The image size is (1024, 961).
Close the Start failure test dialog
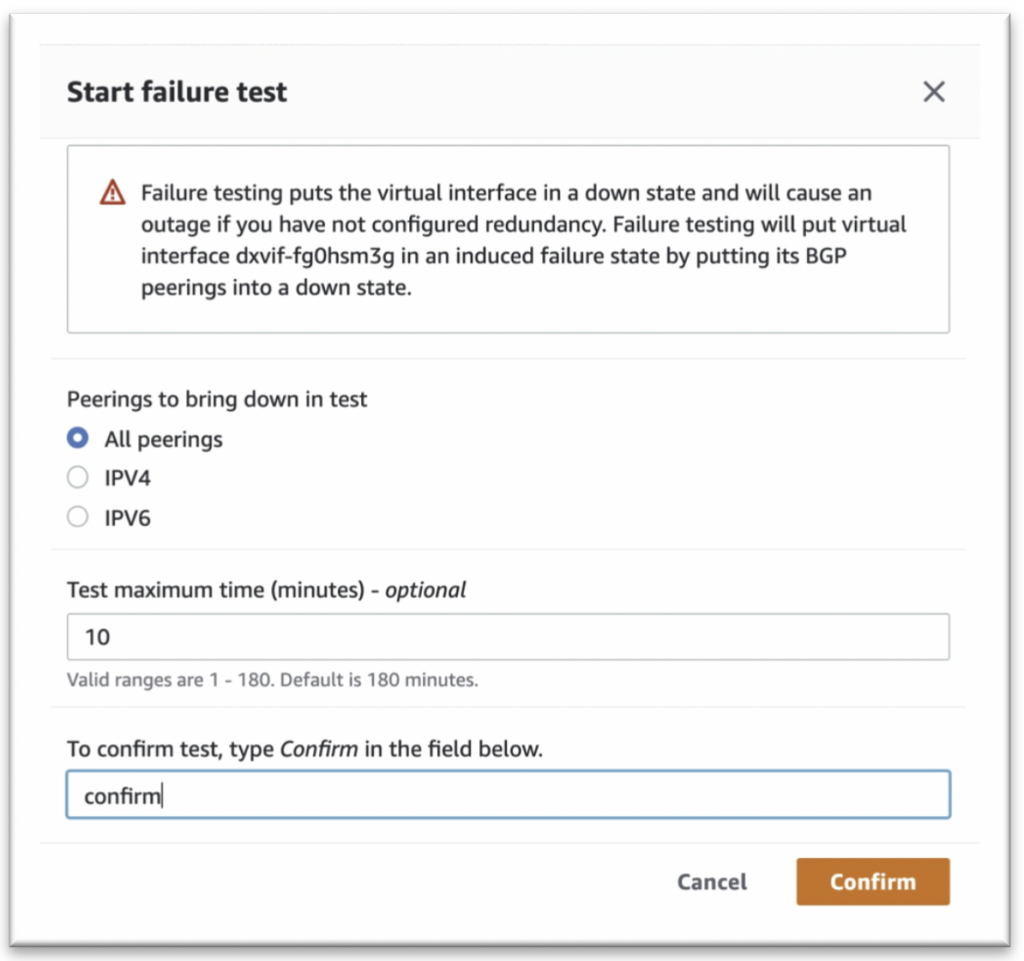coord(933,92)
